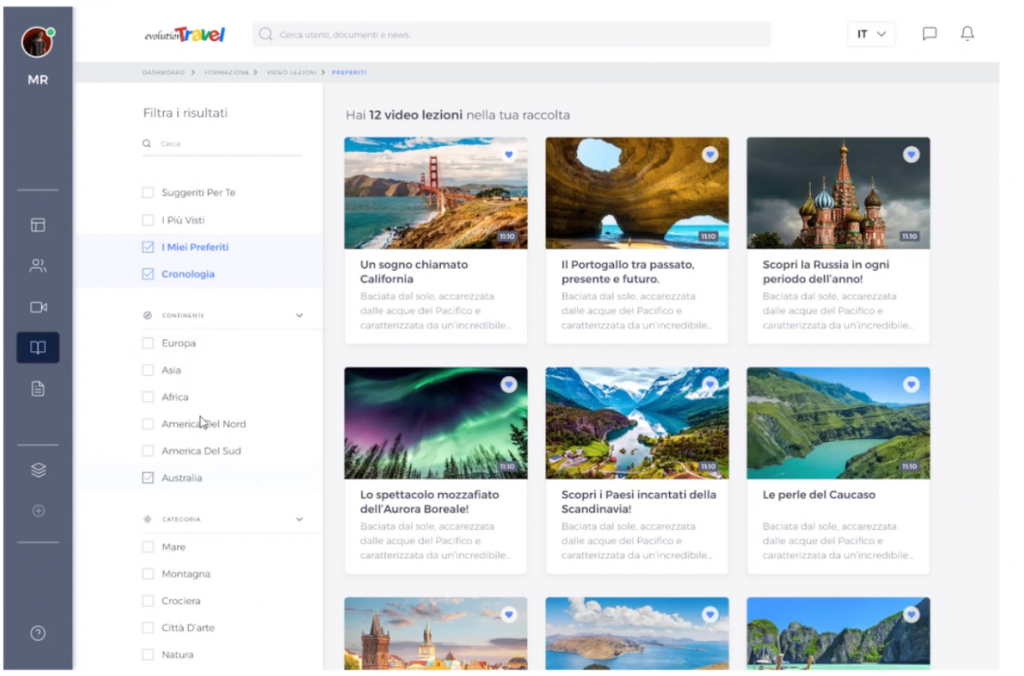Collapse the Continenti filter section
This screenshot has width=1024, height=676.
tap(299, 316)
